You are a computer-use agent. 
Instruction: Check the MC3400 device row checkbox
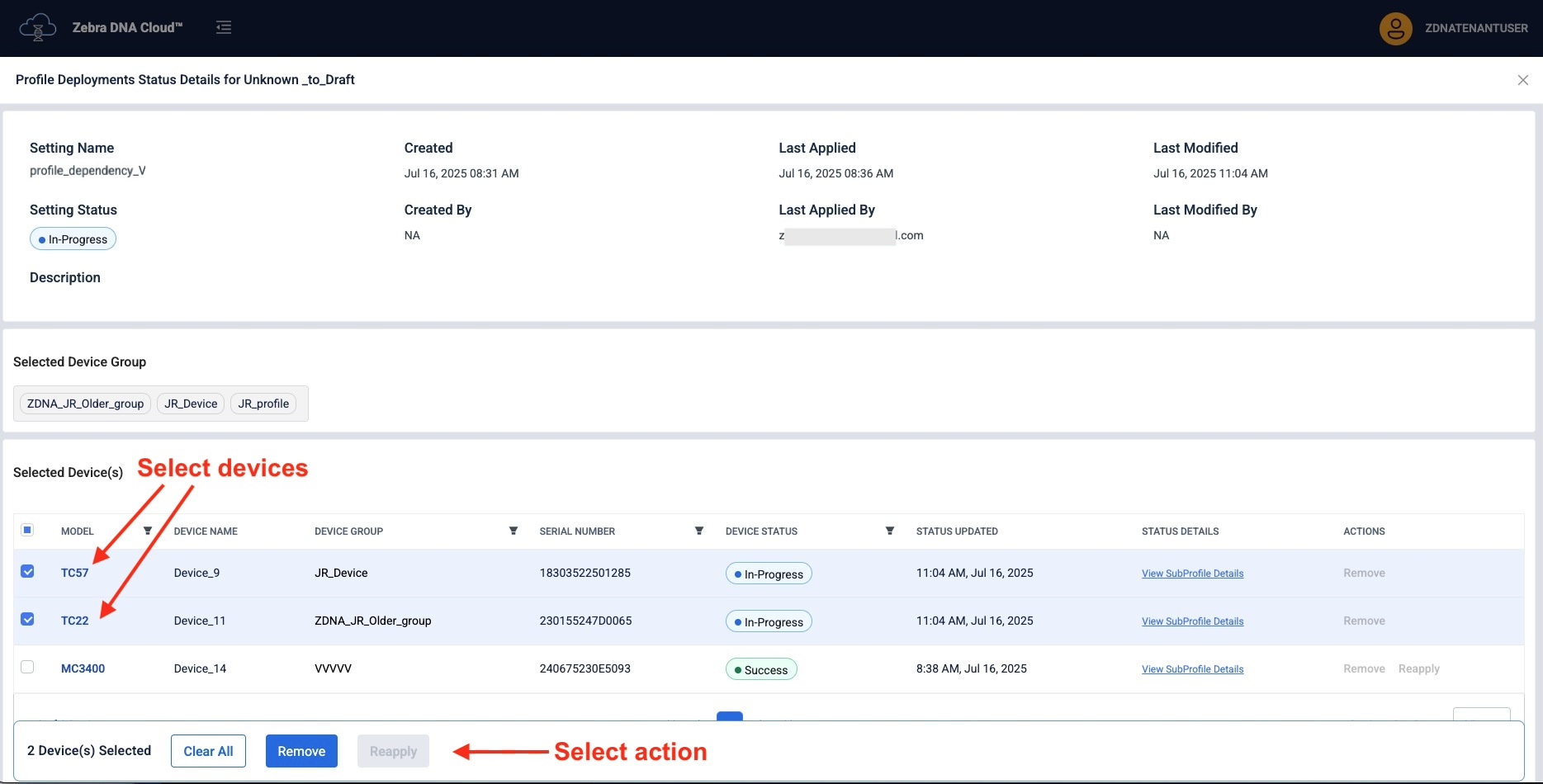point(27,667)
